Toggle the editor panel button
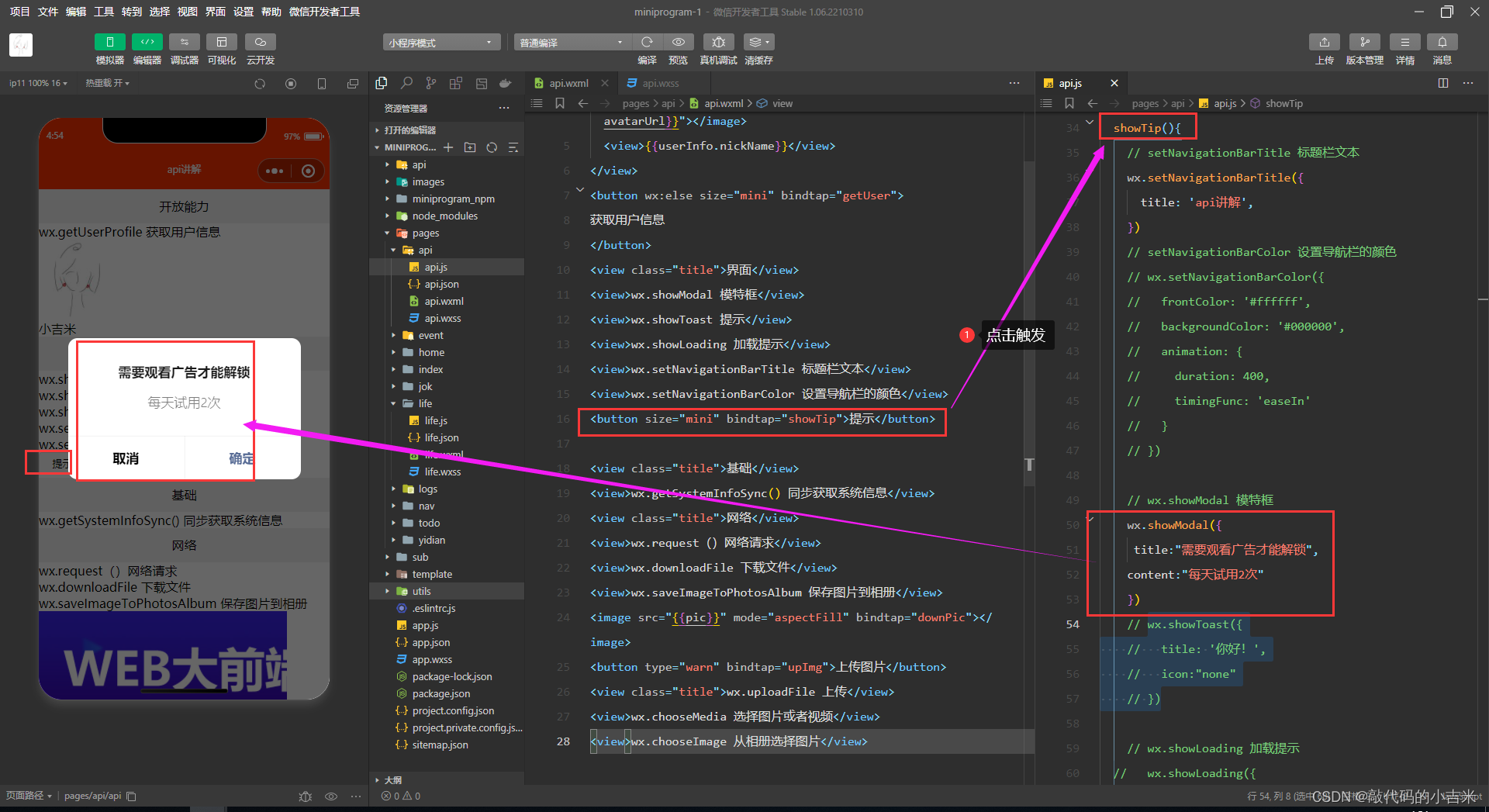Viewport: 1489px width, 812px height. point(147,42)
